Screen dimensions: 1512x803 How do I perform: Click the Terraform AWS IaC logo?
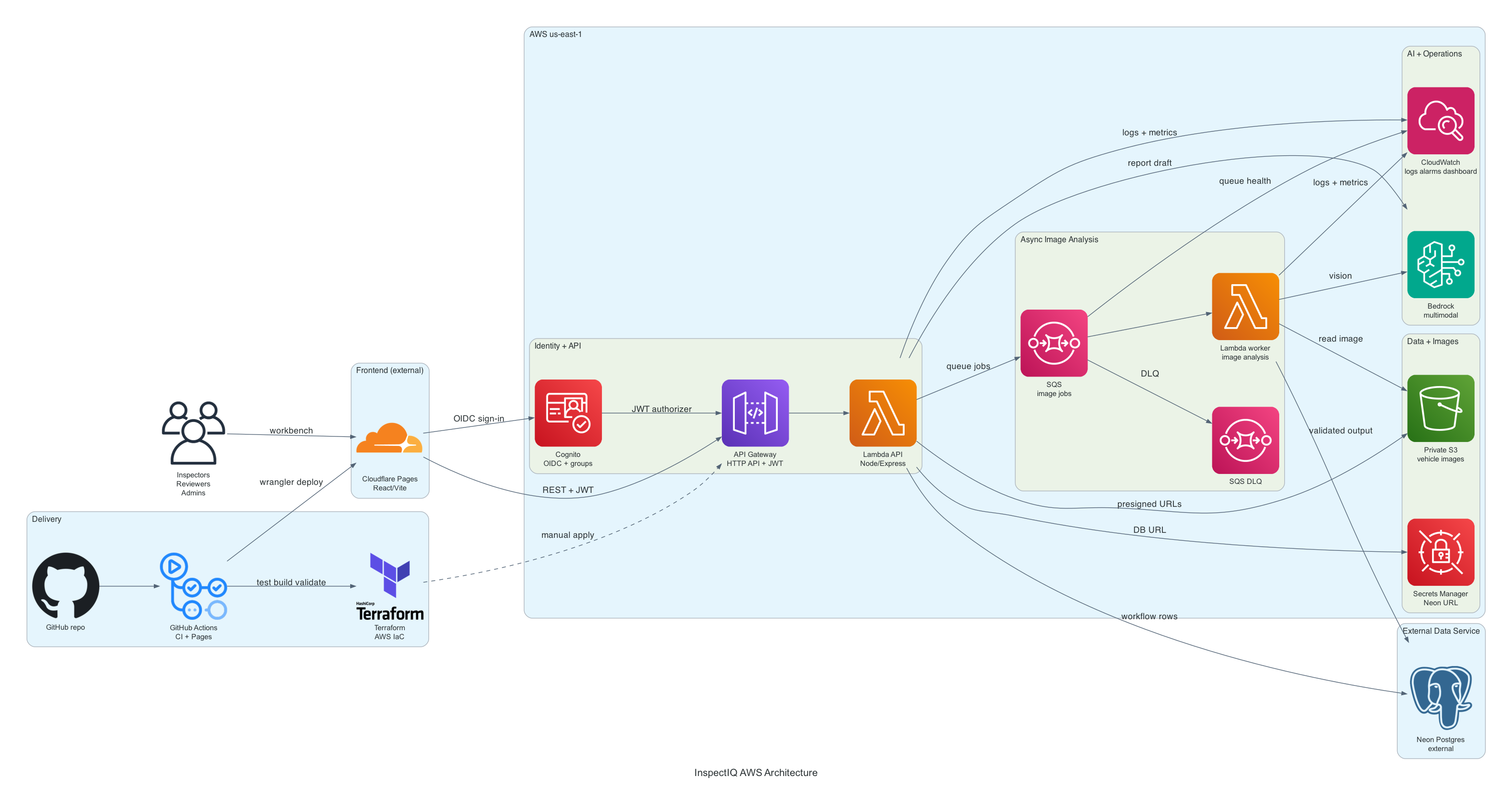(x=390, y=586)
